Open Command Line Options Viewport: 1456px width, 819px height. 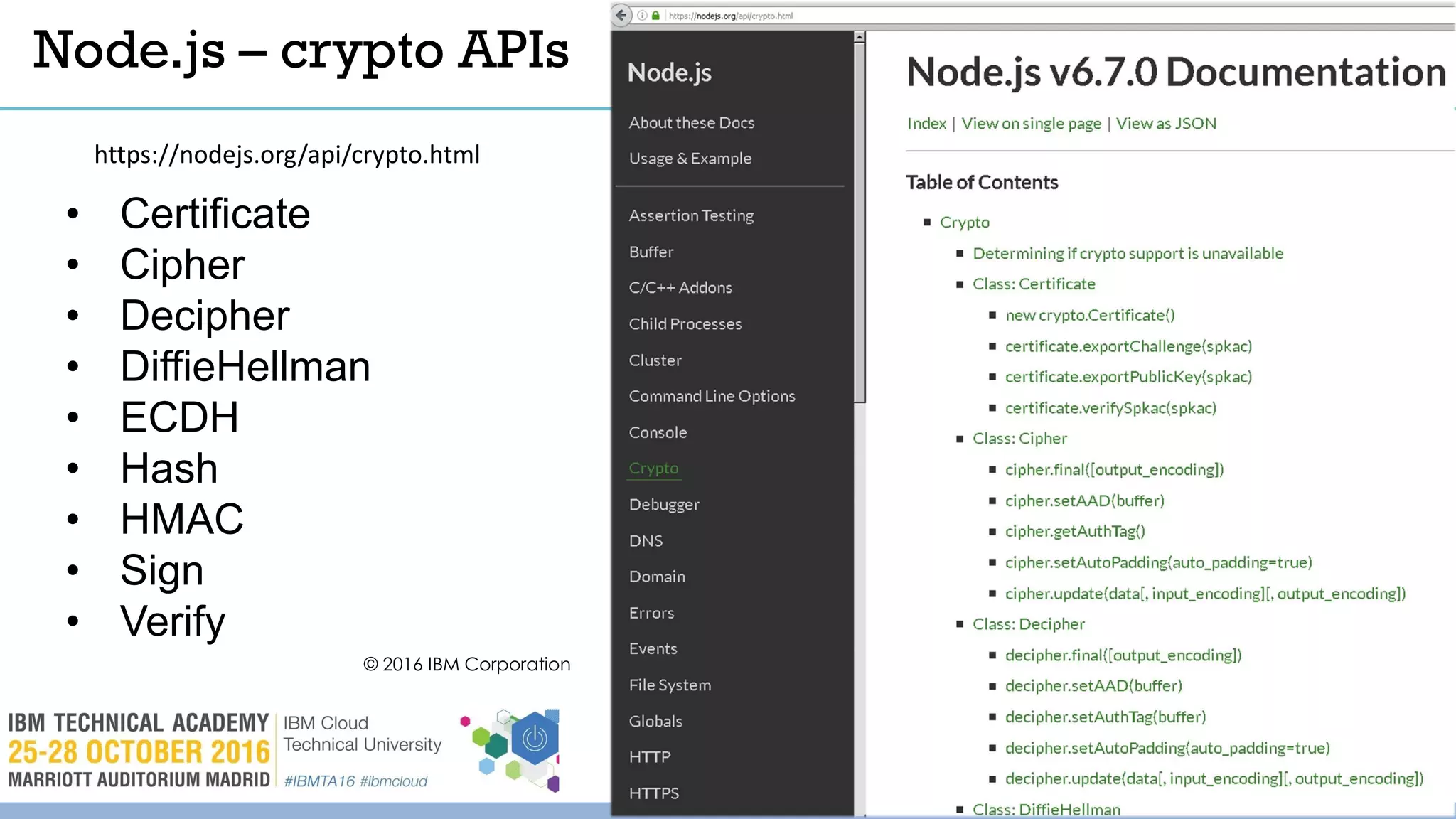[x=712, y=396]
